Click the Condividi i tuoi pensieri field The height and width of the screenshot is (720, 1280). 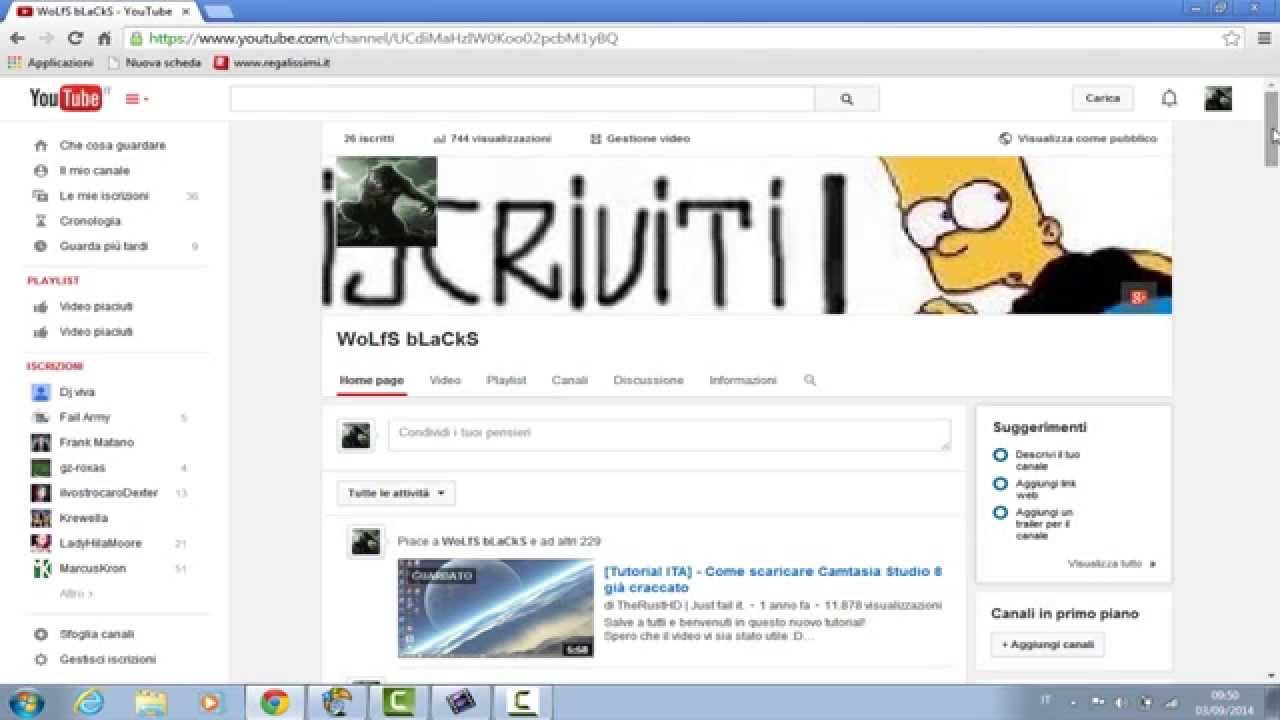669,434
